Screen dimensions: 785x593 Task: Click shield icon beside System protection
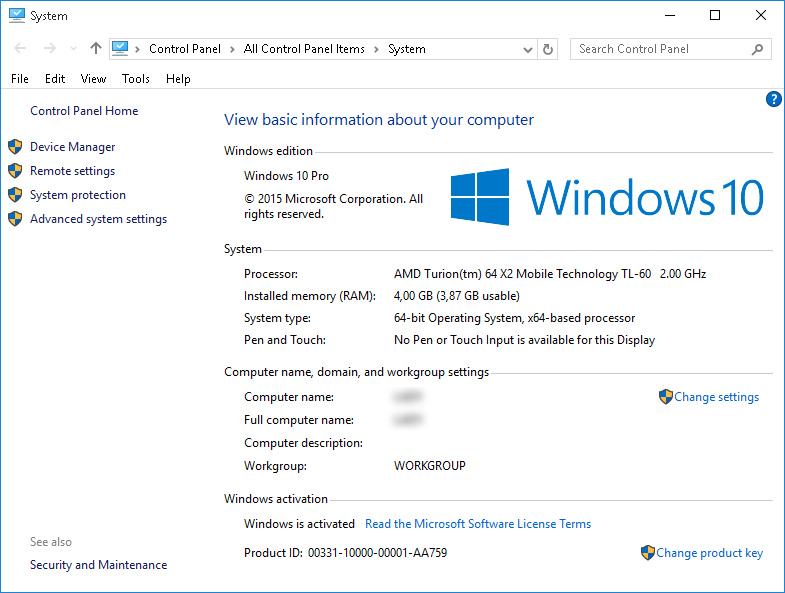click(15, 195)
